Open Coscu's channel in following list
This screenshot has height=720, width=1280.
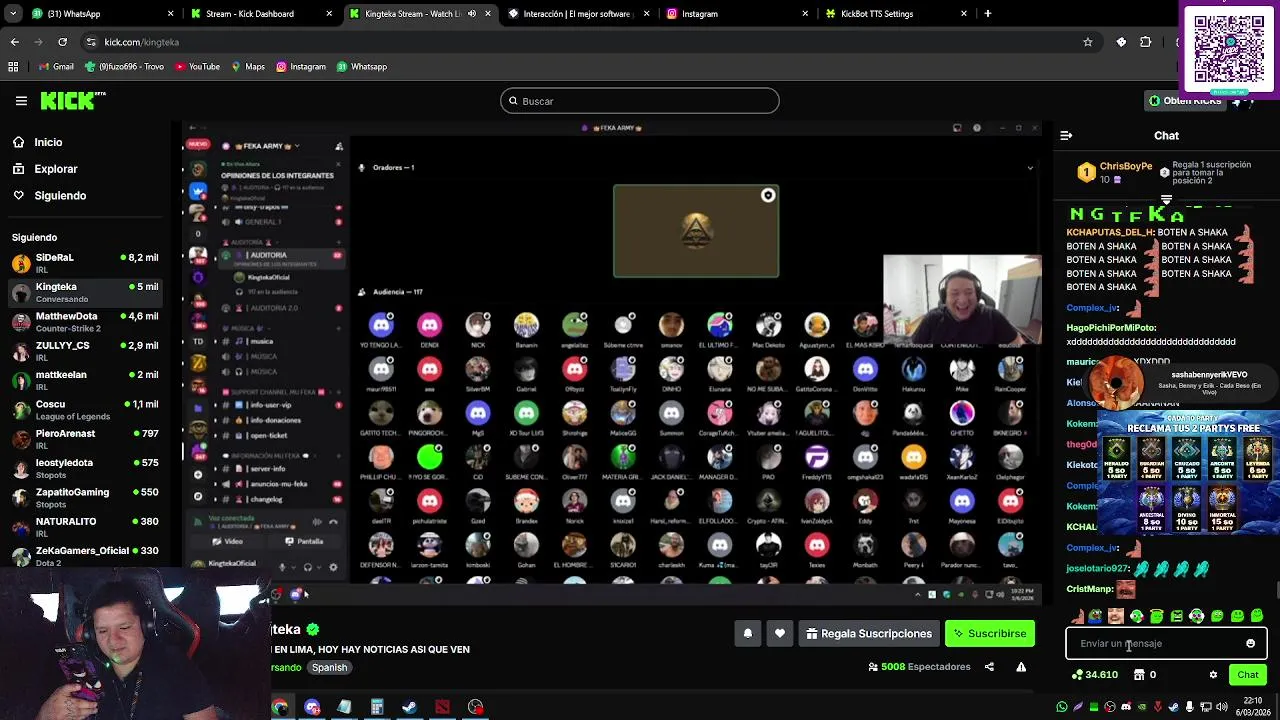(x=86, y=409)
